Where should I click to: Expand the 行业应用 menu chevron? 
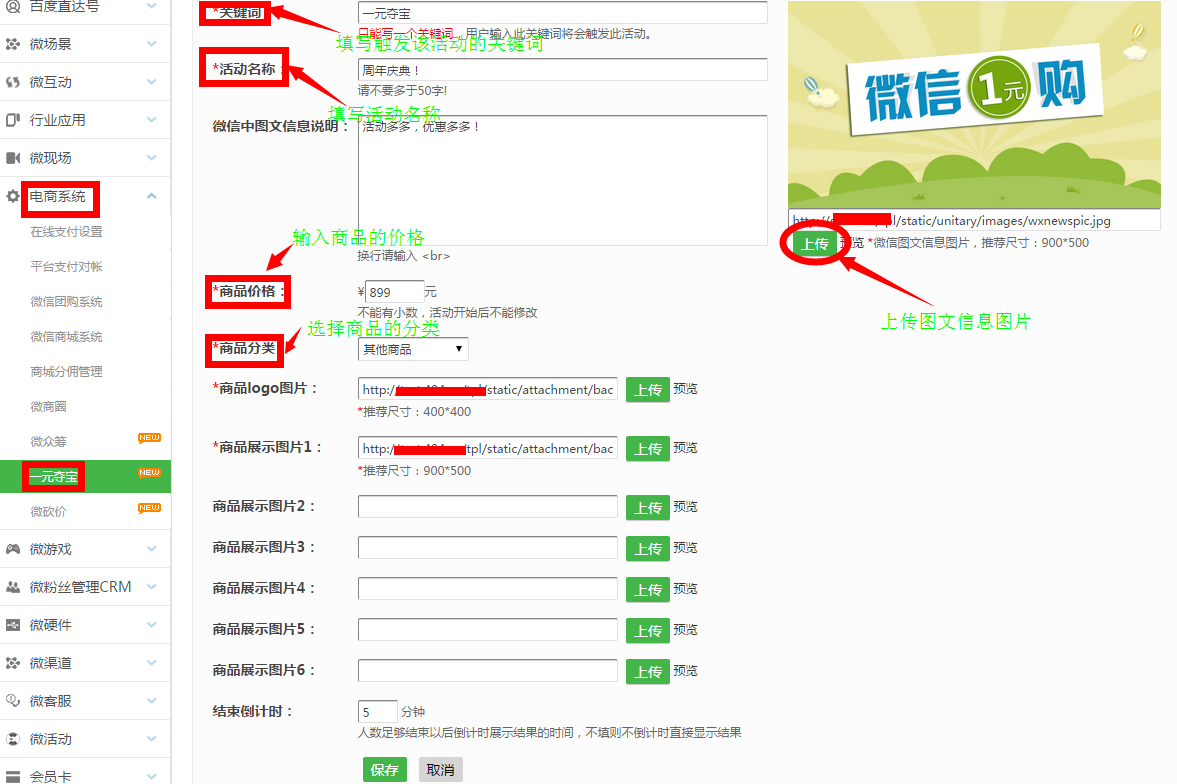tap(152, 120)
